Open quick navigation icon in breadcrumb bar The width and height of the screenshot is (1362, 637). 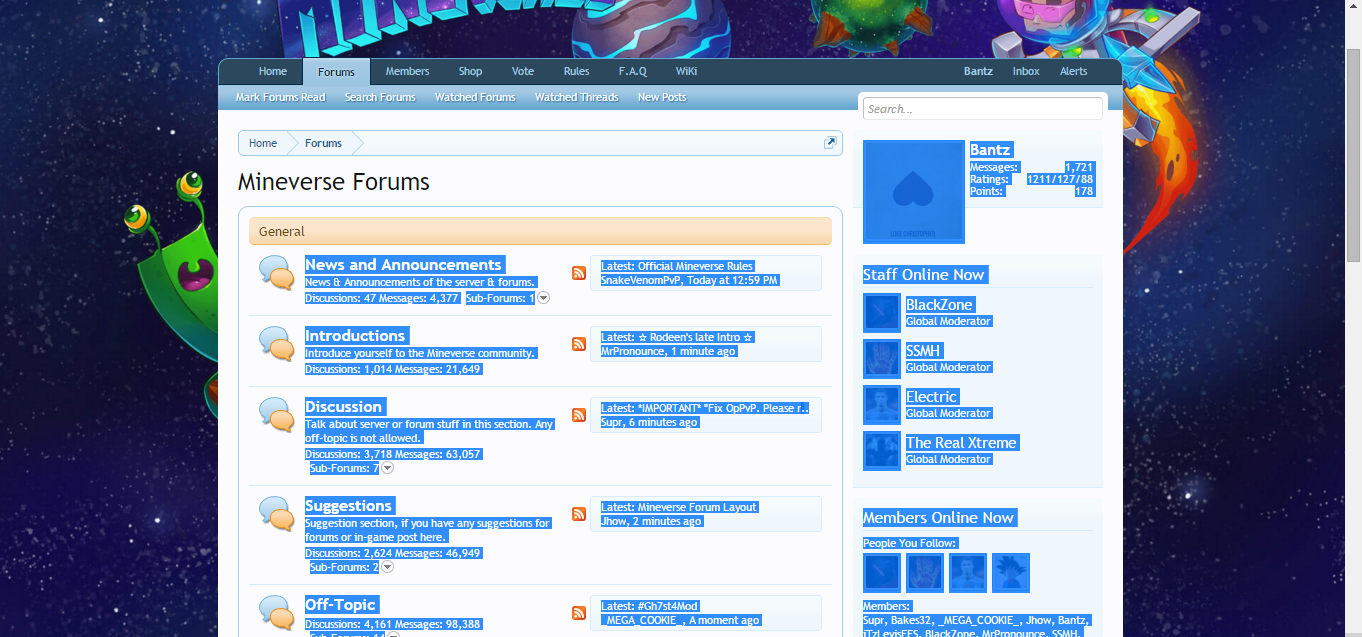(830, 143)
